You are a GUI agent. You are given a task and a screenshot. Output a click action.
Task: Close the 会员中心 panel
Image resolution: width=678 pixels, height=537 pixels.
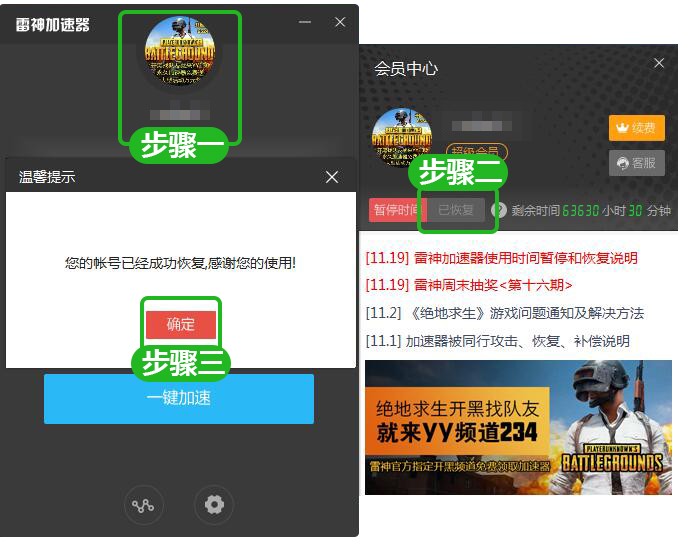(659, 63)
